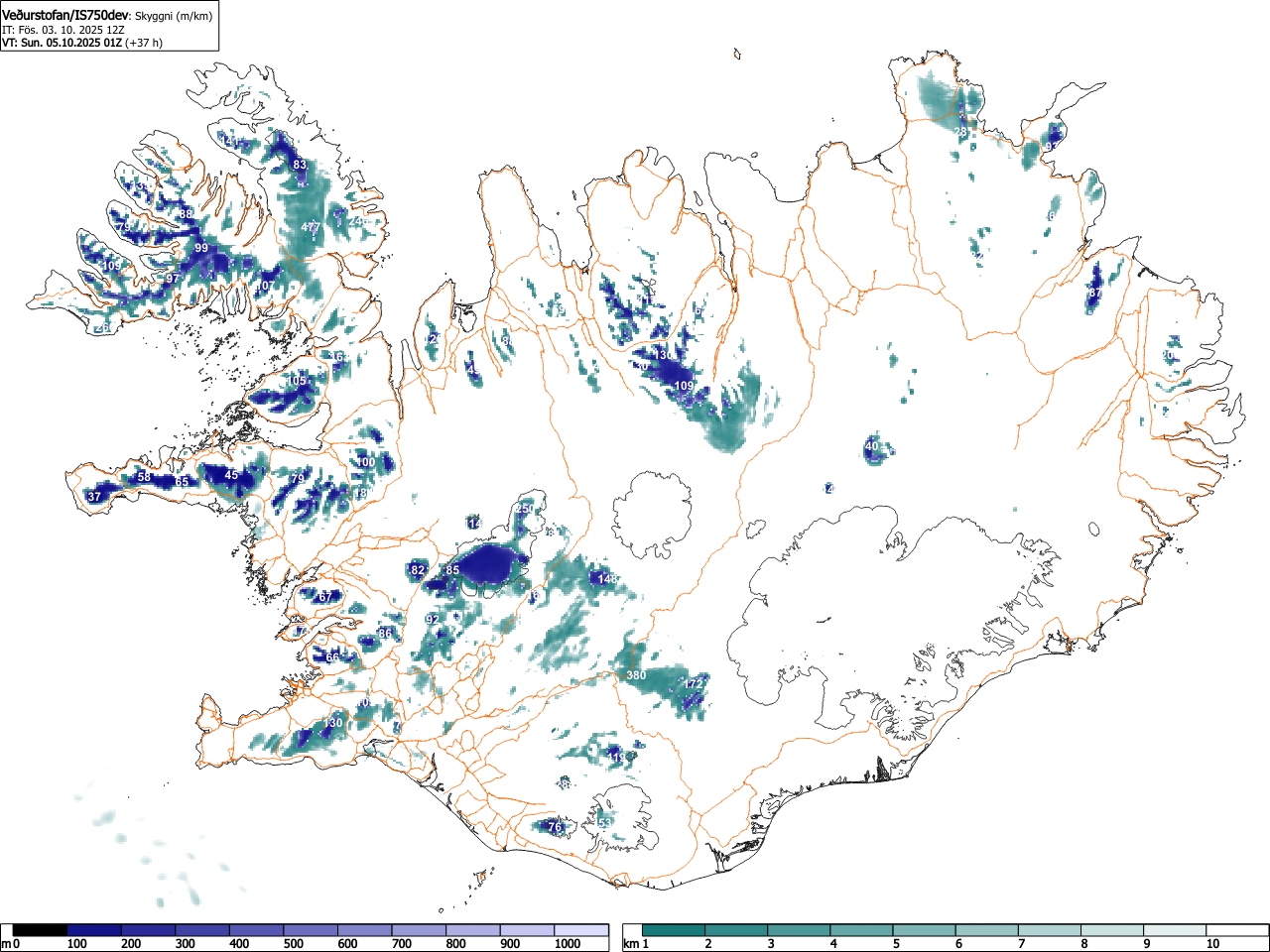
Task: Click the '(+37 h)' forecast offset text
Action: (144, 43)
